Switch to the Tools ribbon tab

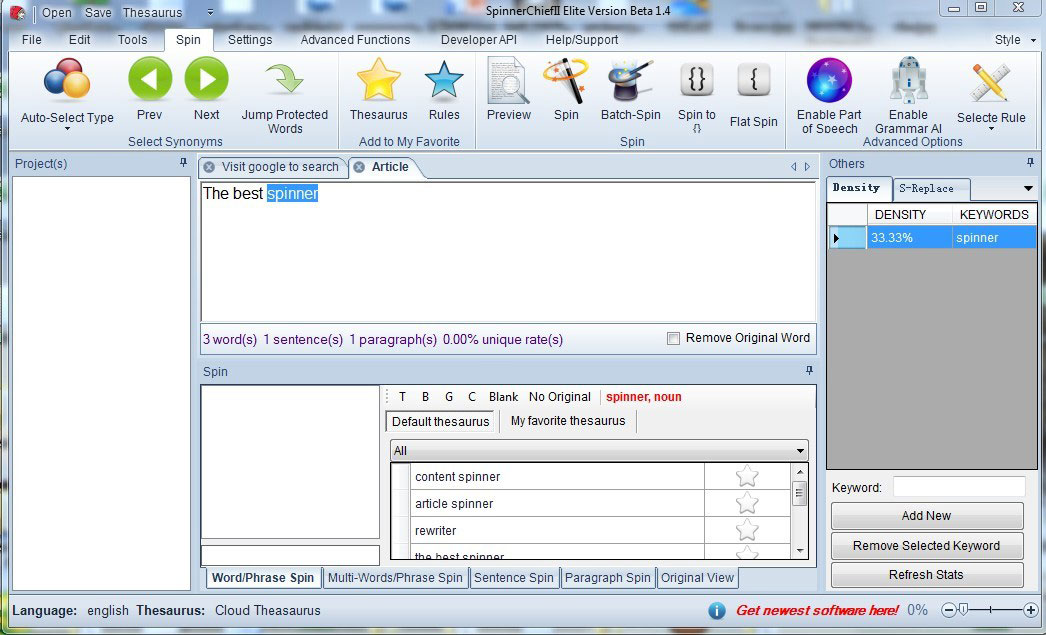132,39
